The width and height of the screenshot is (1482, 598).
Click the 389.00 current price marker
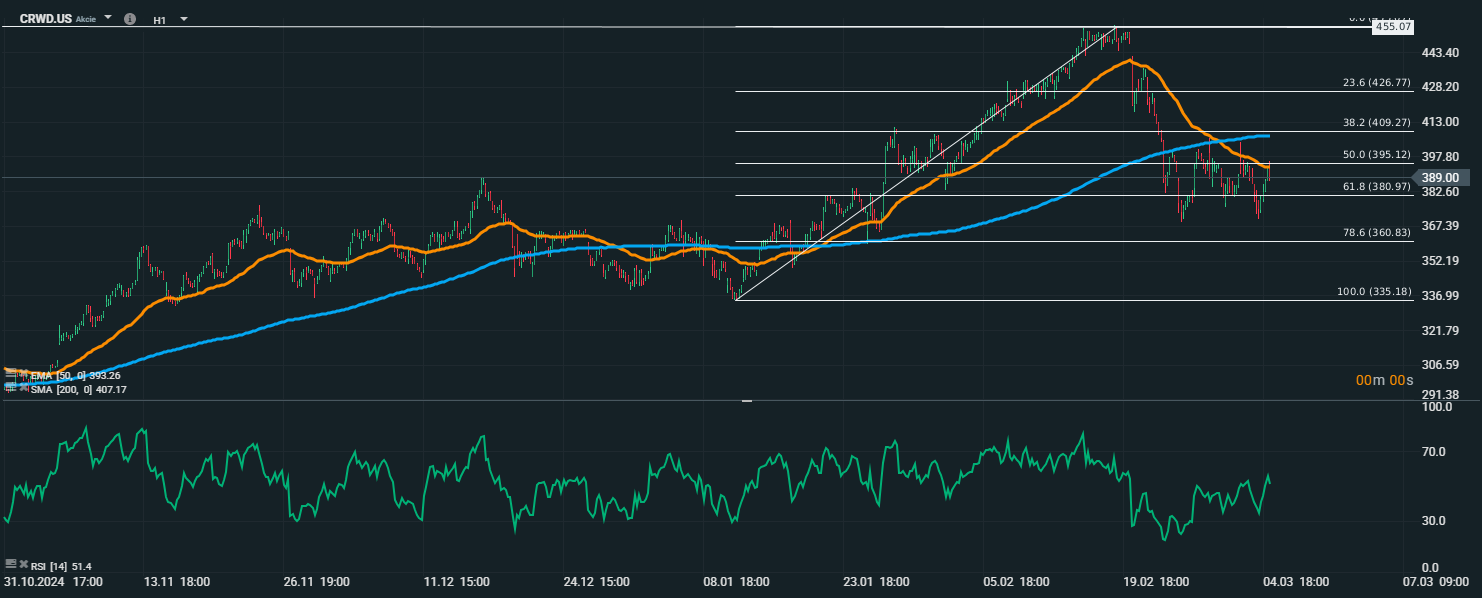(1439, 177)
